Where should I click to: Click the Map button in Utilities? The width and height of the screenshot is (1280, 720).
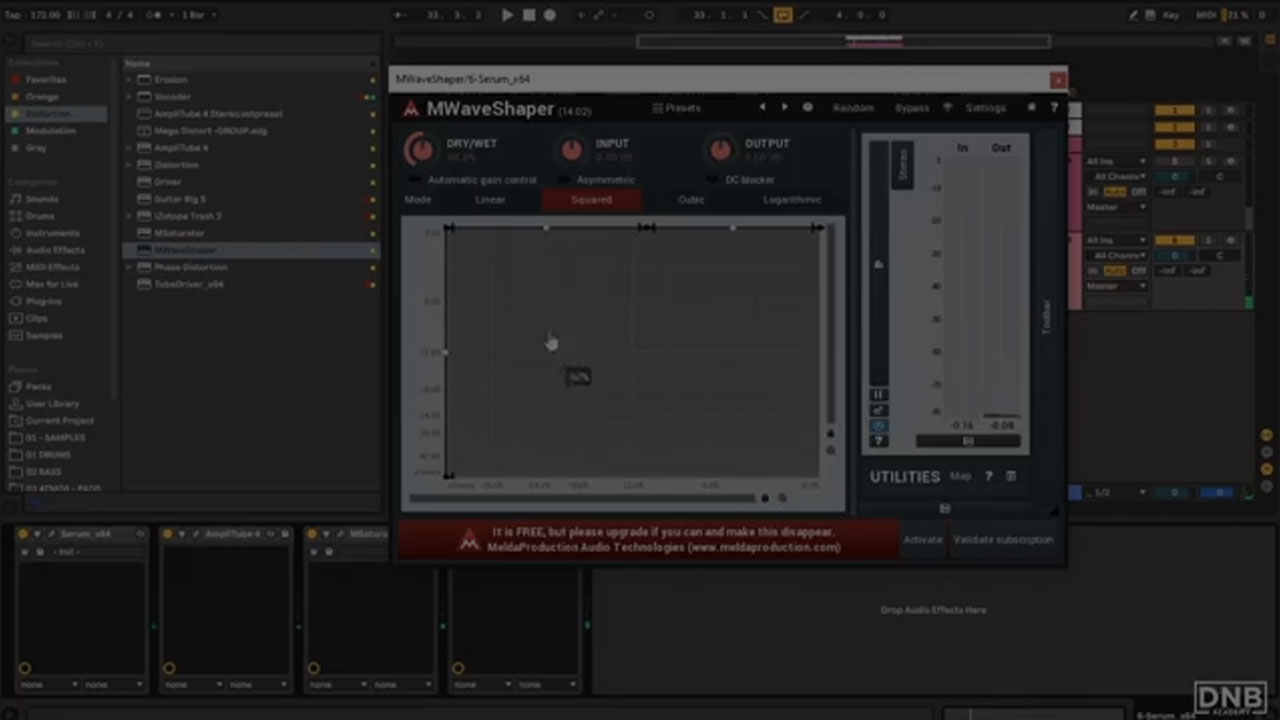tap(960, 477)
